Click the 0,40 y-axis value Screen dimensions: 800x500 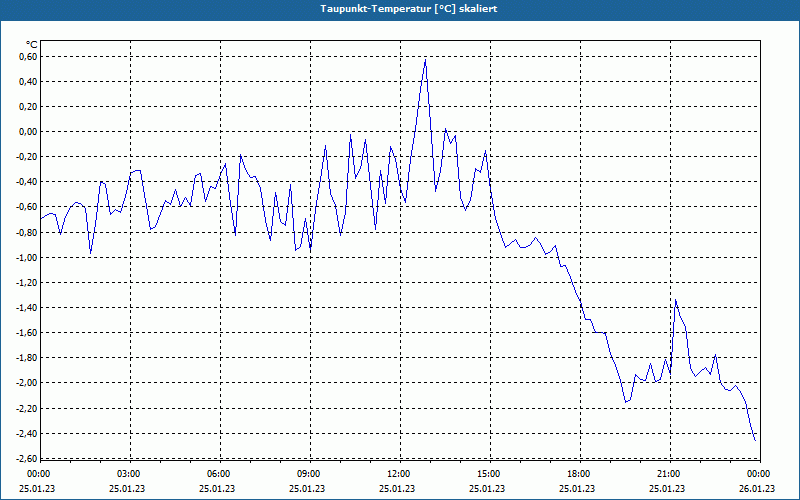[30, 82]
